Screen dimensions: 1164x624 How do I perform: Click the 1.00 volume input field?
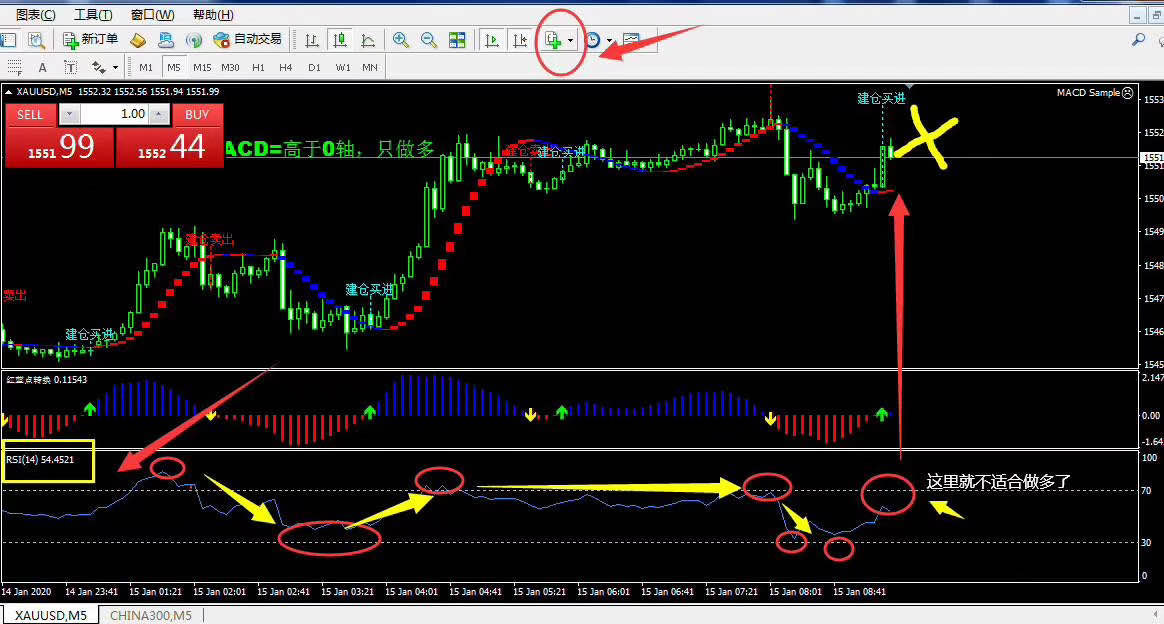click(x=114, y=114)
